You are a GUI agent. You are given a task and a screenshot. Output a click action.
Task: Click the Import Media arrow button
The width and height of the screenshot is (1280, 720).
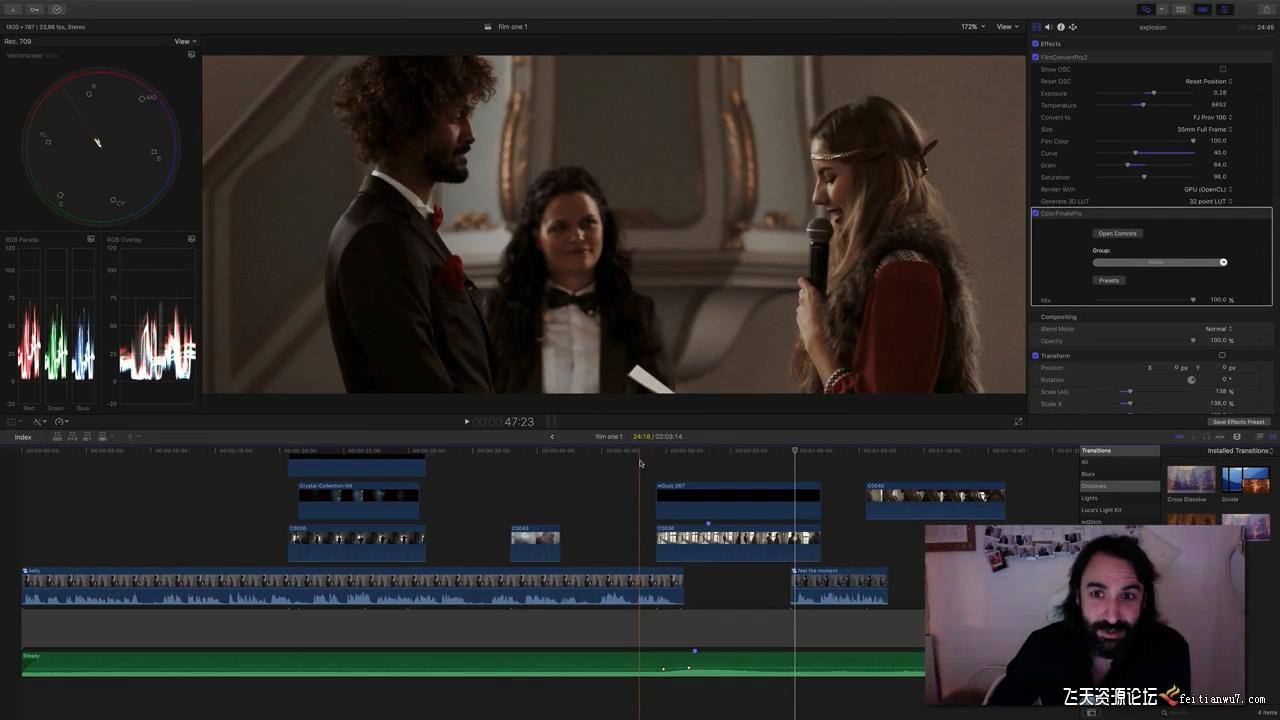tap(15, 9)
